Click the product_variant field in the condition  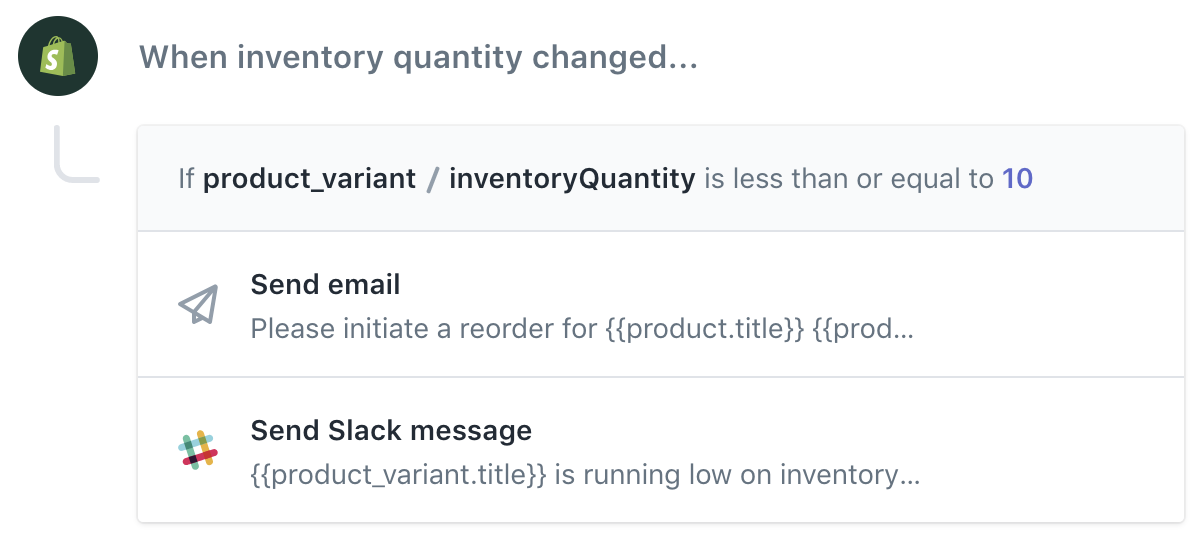[309, 179]
